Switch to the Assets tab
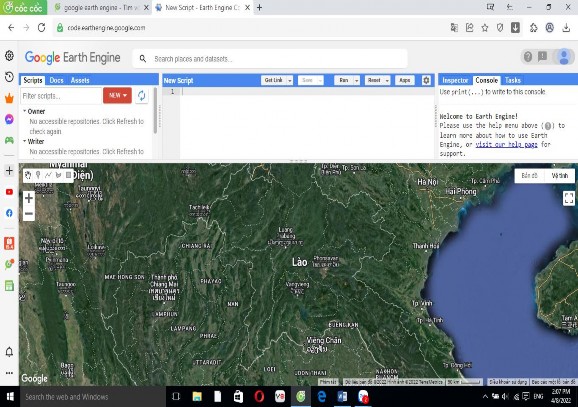 [x=80, y=80]
